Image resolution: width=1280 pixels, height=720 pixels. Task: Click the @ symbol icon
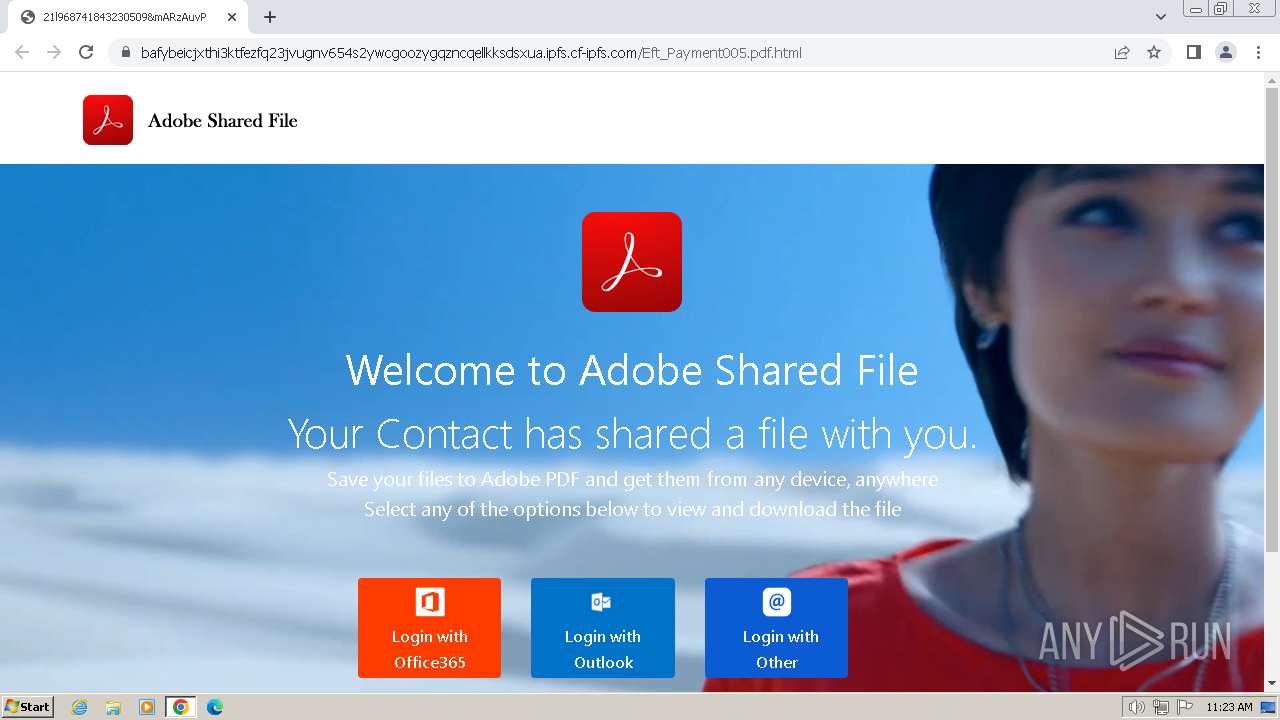(777, 602)
